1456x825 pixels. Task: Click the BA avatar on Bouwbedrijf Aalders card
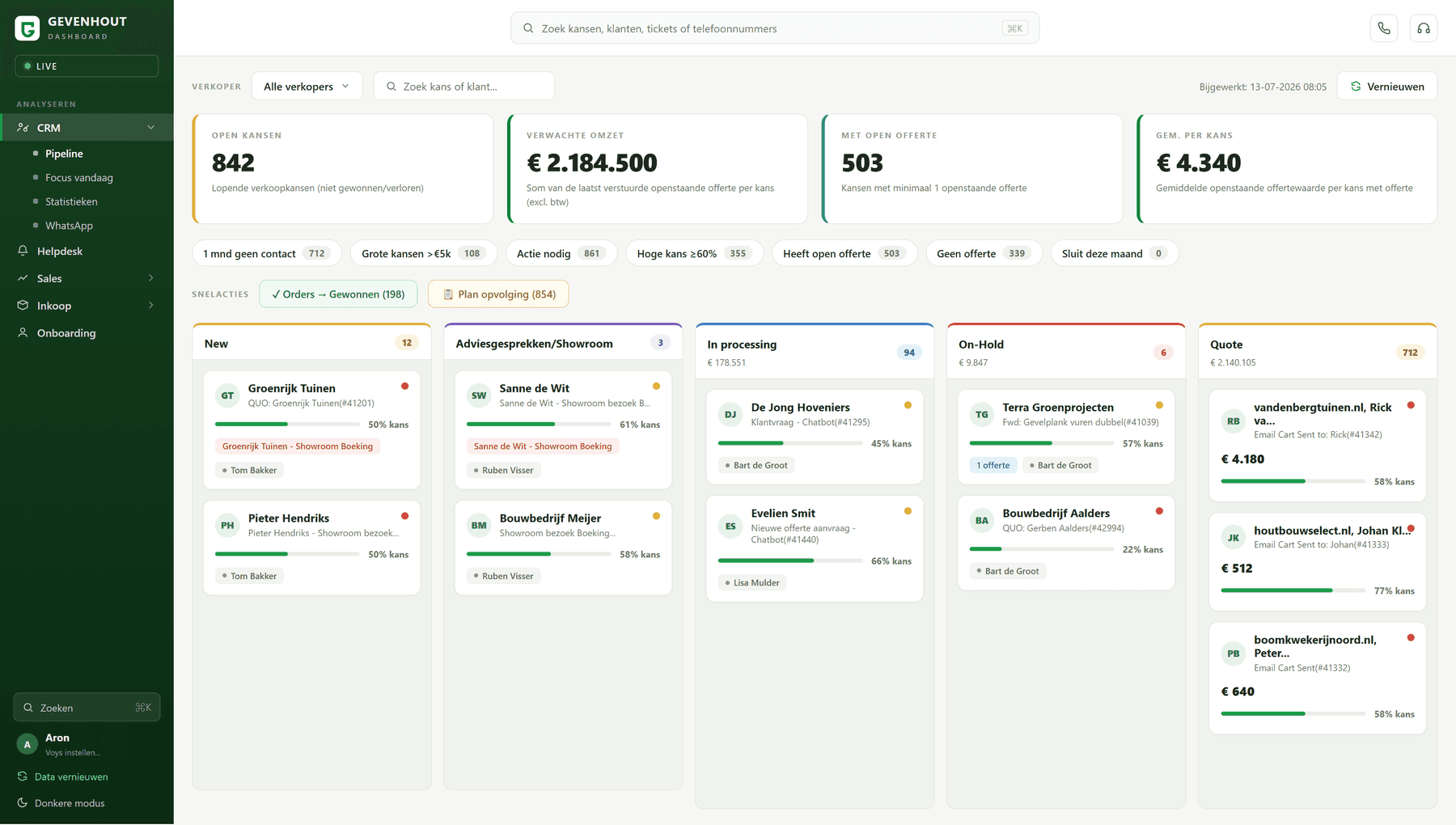coord(982,520)
